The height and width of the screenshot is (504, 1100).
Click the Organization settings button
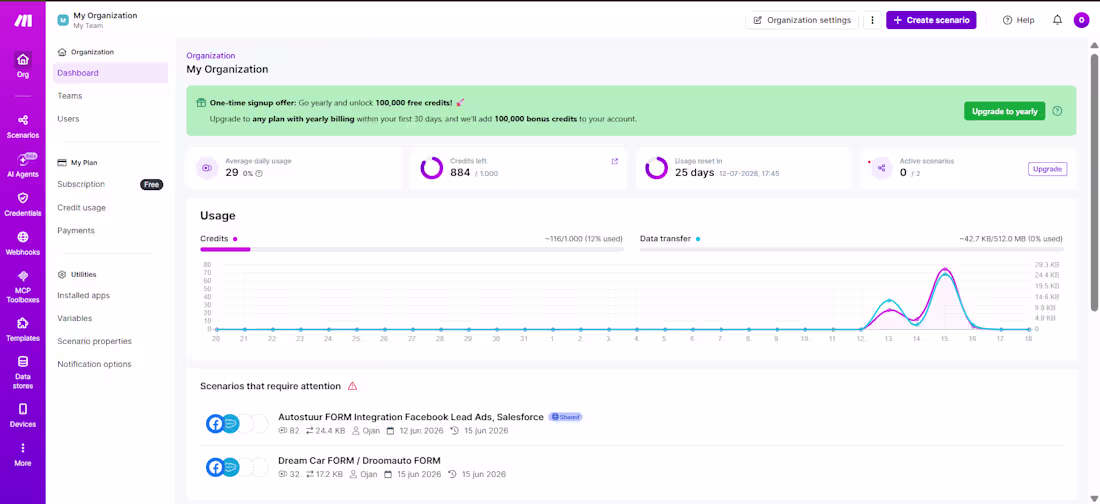tap(802, 20)
